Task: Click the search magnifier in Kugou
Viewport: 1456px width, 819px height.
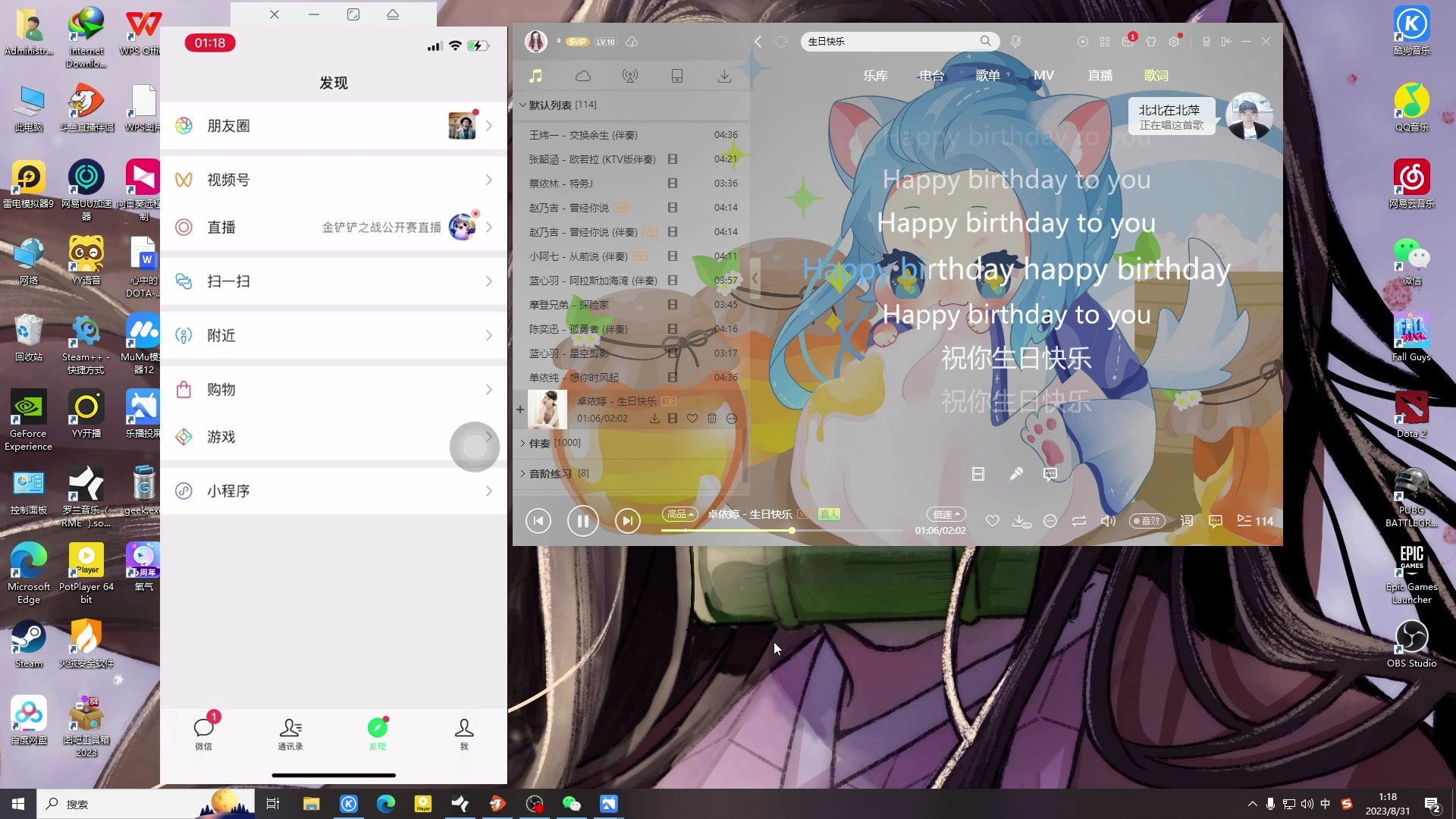Action: pos(985,41)
